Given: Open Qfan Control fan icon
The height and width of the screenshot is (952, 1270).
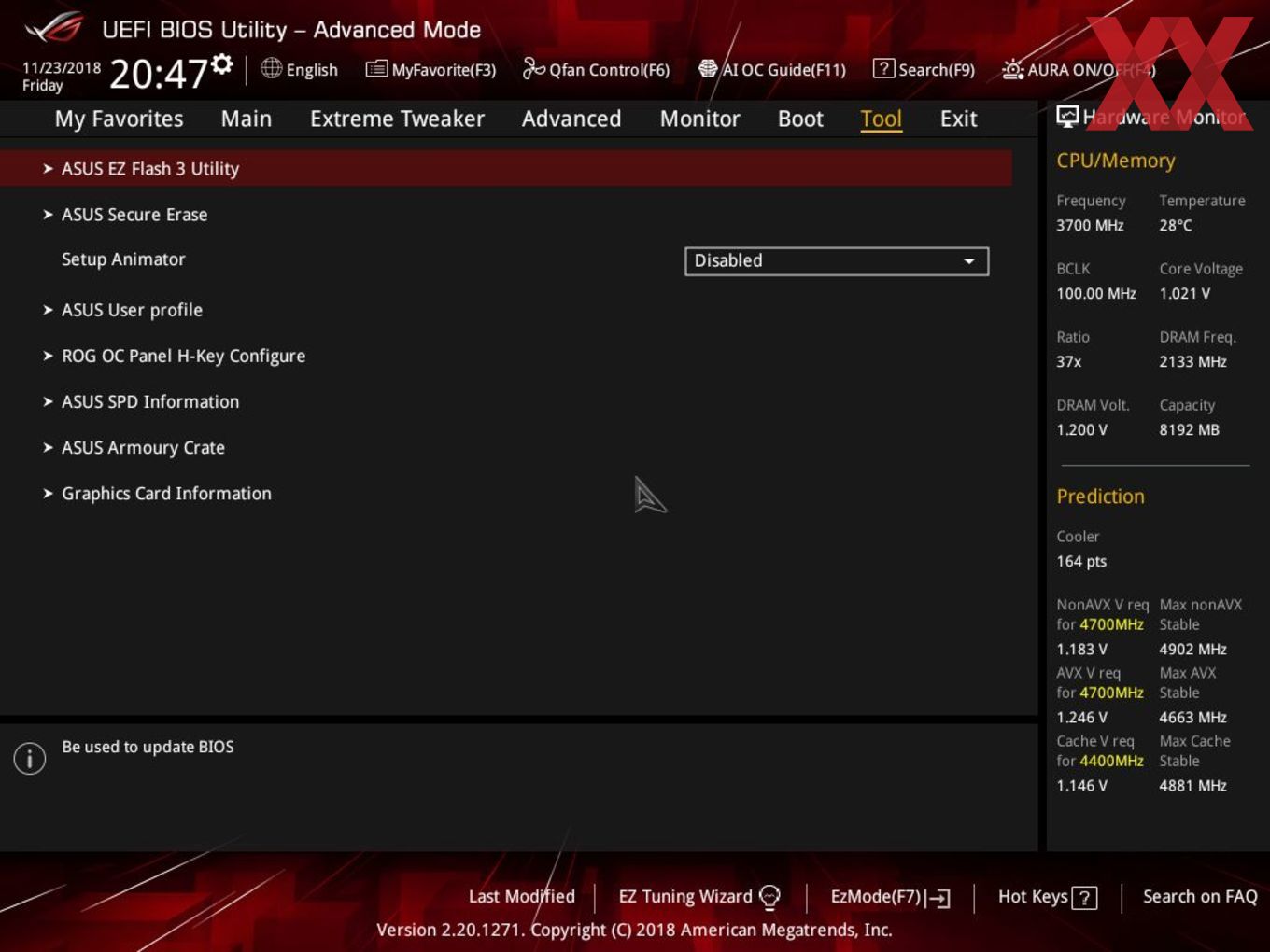Looking at the screenshot, I should [533, 68].
